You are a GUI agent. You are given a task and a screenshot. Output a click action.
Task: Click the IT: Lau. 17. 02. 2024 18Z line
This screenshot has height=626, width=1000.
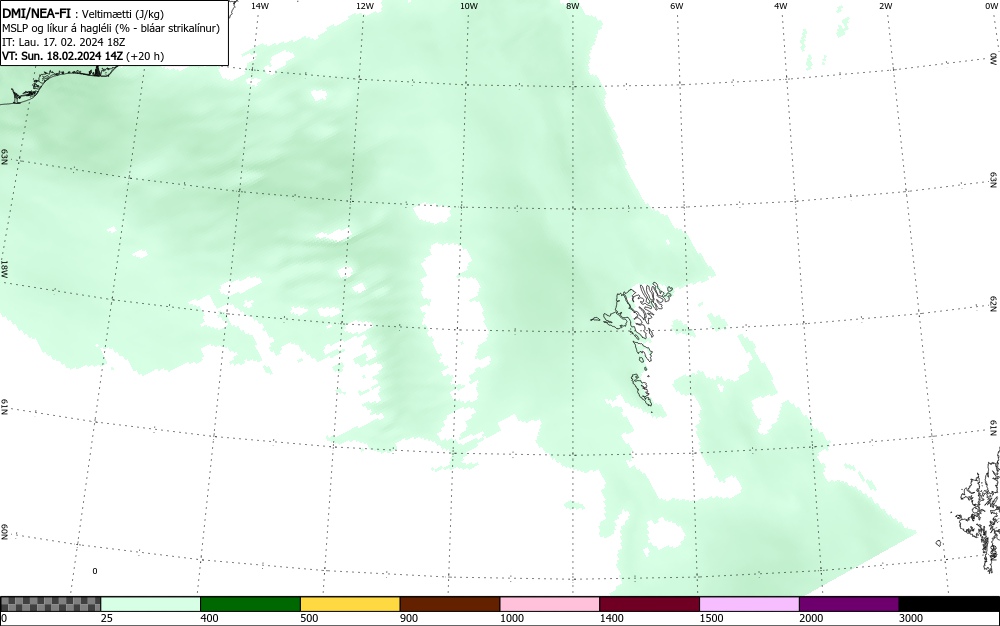(64, 42)
